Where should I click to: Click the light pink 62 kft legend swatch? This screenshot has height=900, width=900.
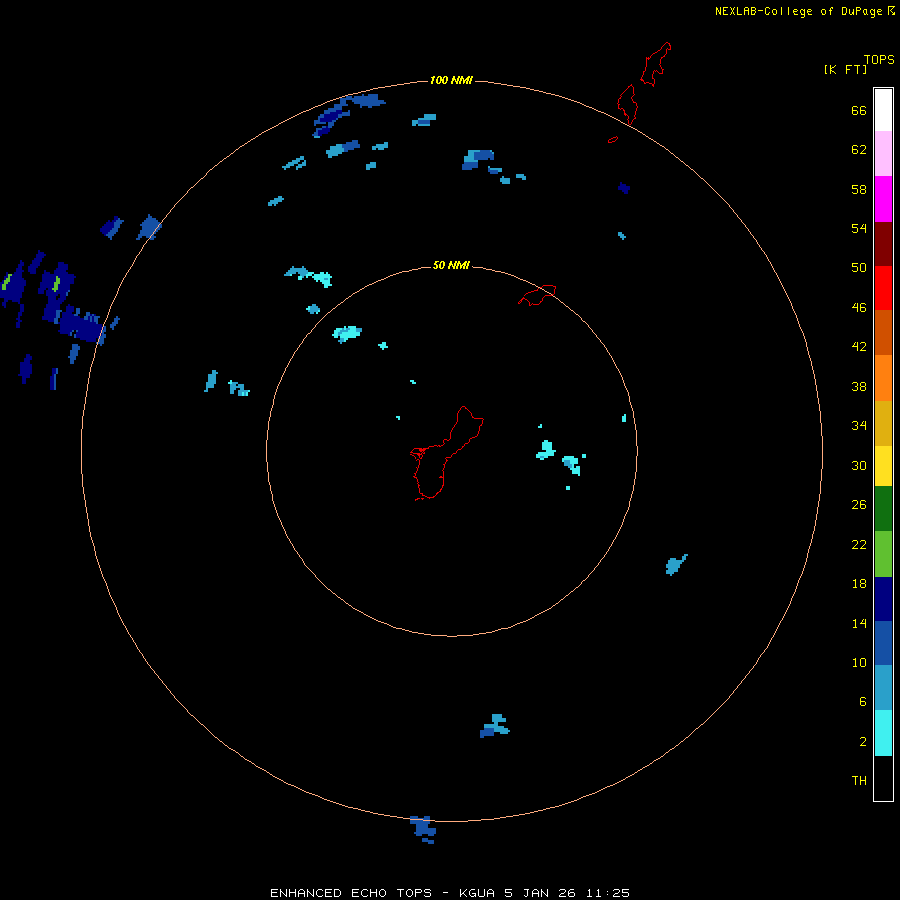[883, 154]
